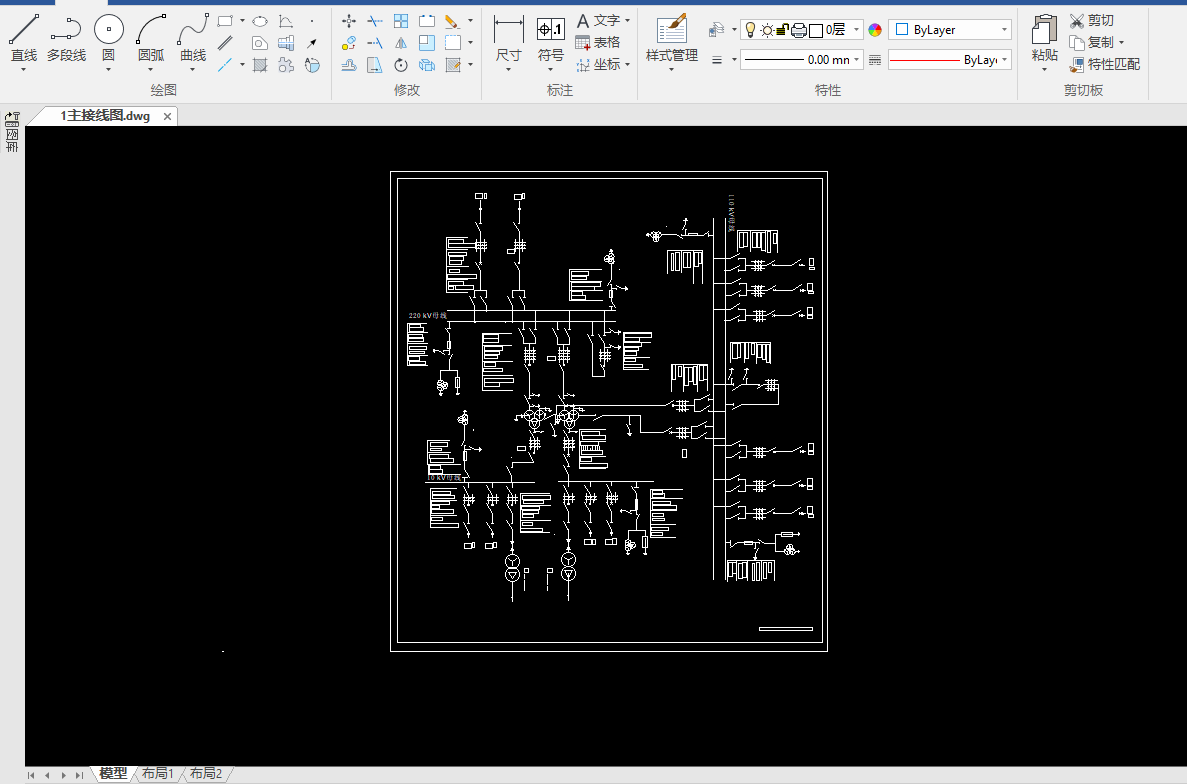This screenshot has height=784, width=1187.
Task: Select the Trim tool icon
Action: click(x=375, y=21)
